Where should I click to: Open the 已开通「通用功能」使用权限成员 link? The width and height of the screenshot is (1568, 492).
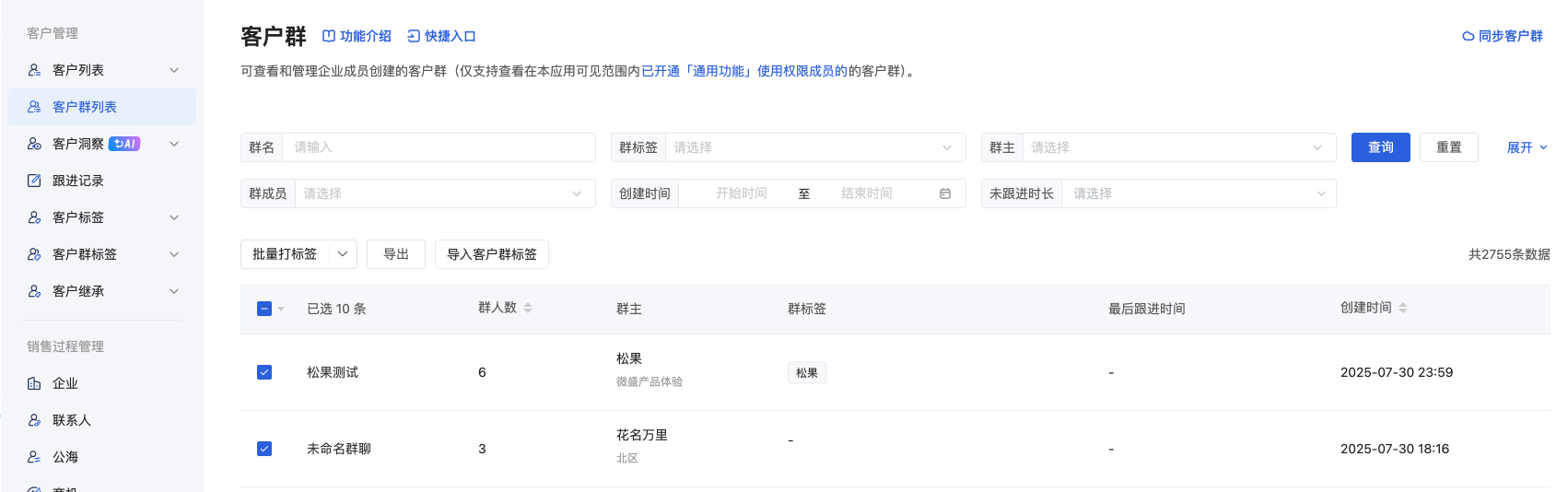tap(744, 71)
